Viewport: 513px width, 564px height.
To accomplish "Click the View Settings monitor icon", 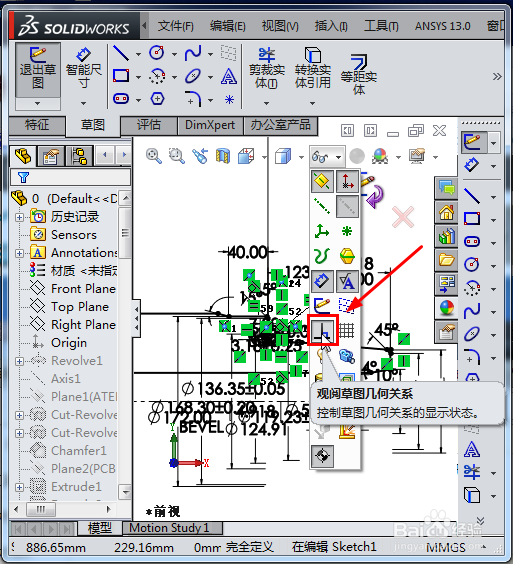I will pos(418,156).
